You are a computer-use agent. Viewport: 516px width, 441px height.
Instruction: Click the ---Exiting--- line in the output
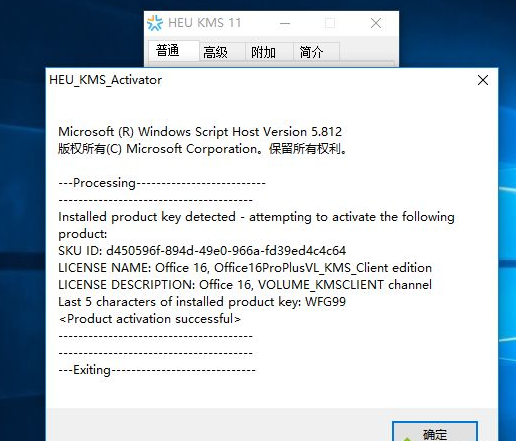[157, 370]
